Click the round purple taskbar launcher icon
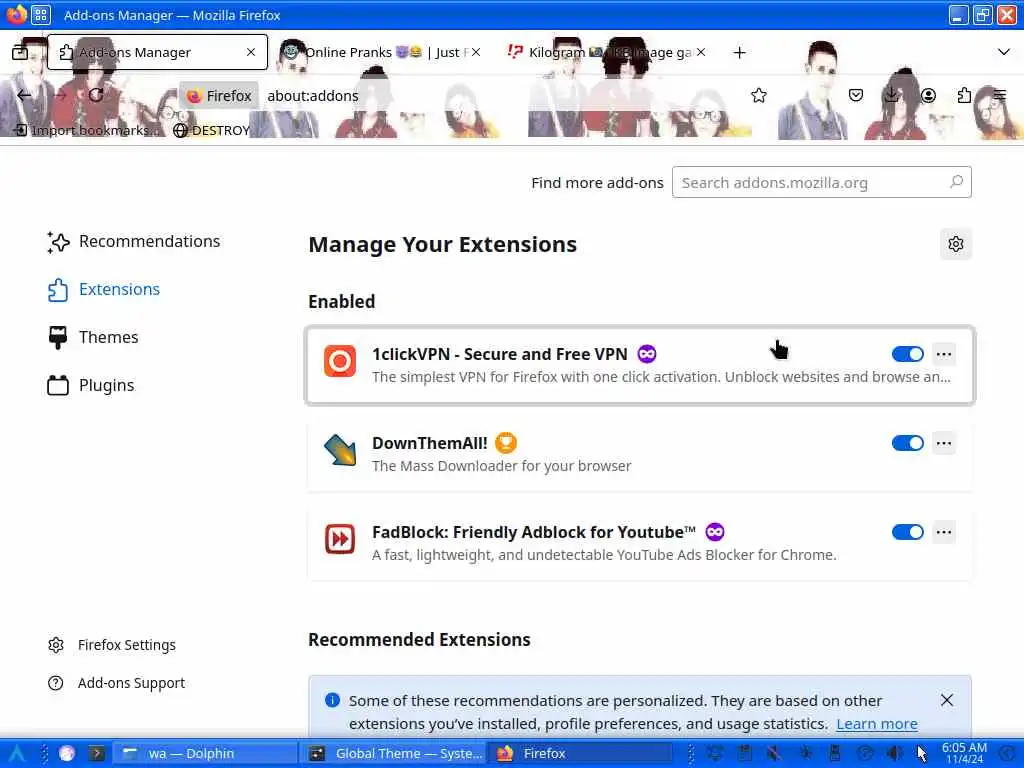 [67, 754]
